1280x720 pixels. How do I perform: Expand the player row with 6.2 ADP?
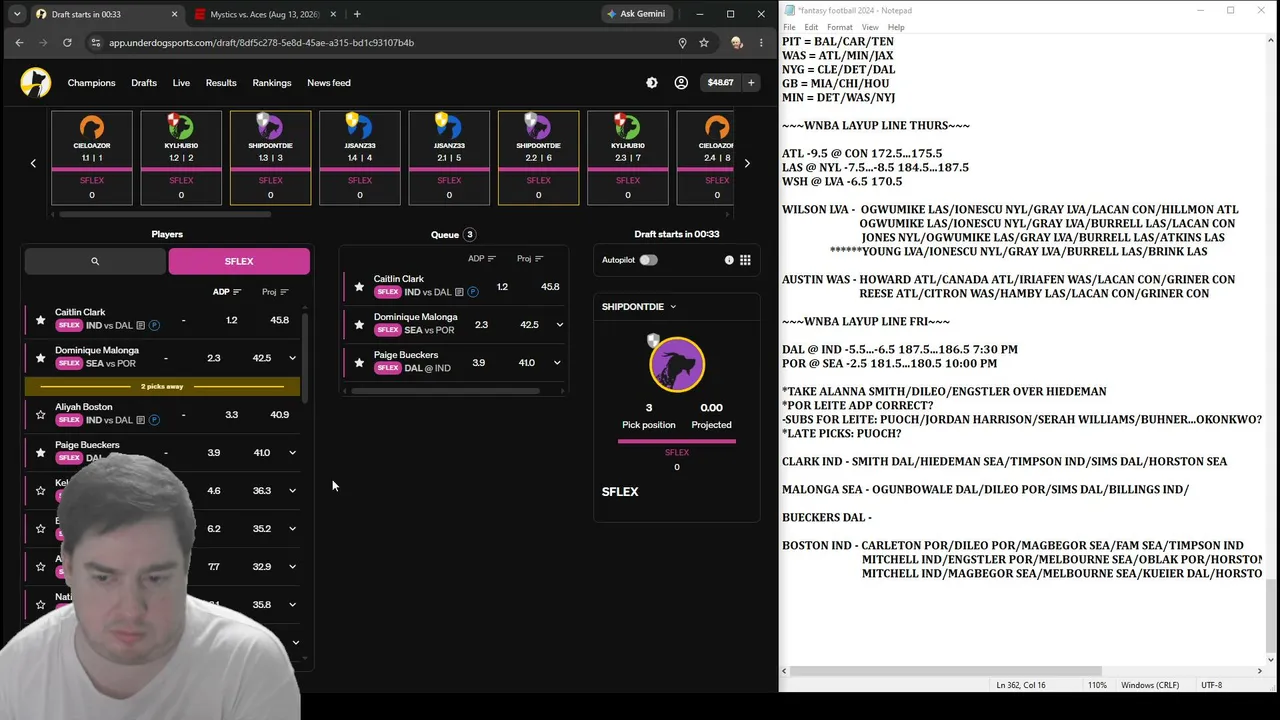(x=292, y=528)
